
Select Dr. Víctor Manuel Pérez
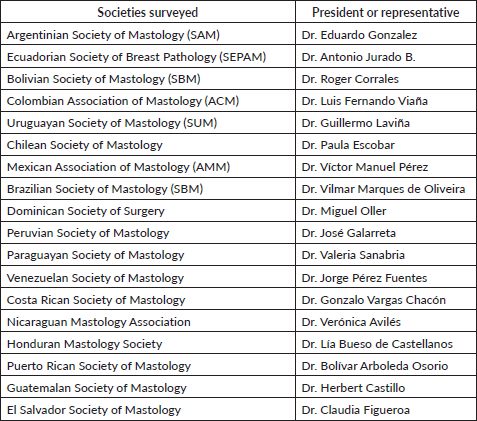coord(365,167)
